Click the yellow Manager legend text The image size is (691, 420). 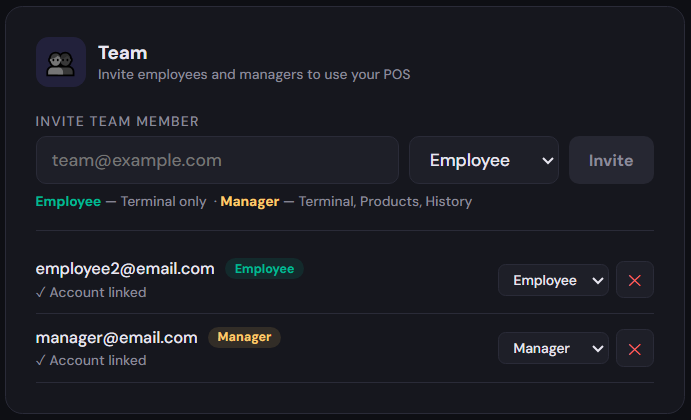pos(250,201)
